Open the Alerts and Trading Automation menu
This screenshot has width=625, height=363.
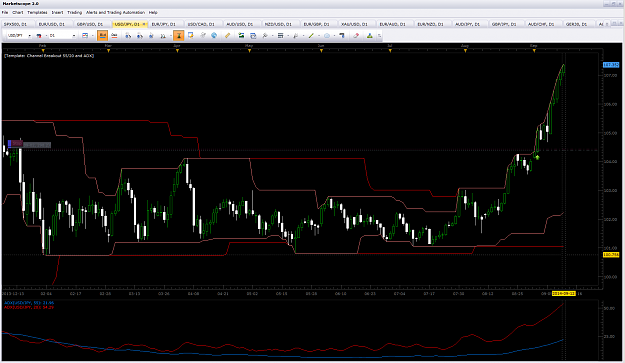pos(115,12)
